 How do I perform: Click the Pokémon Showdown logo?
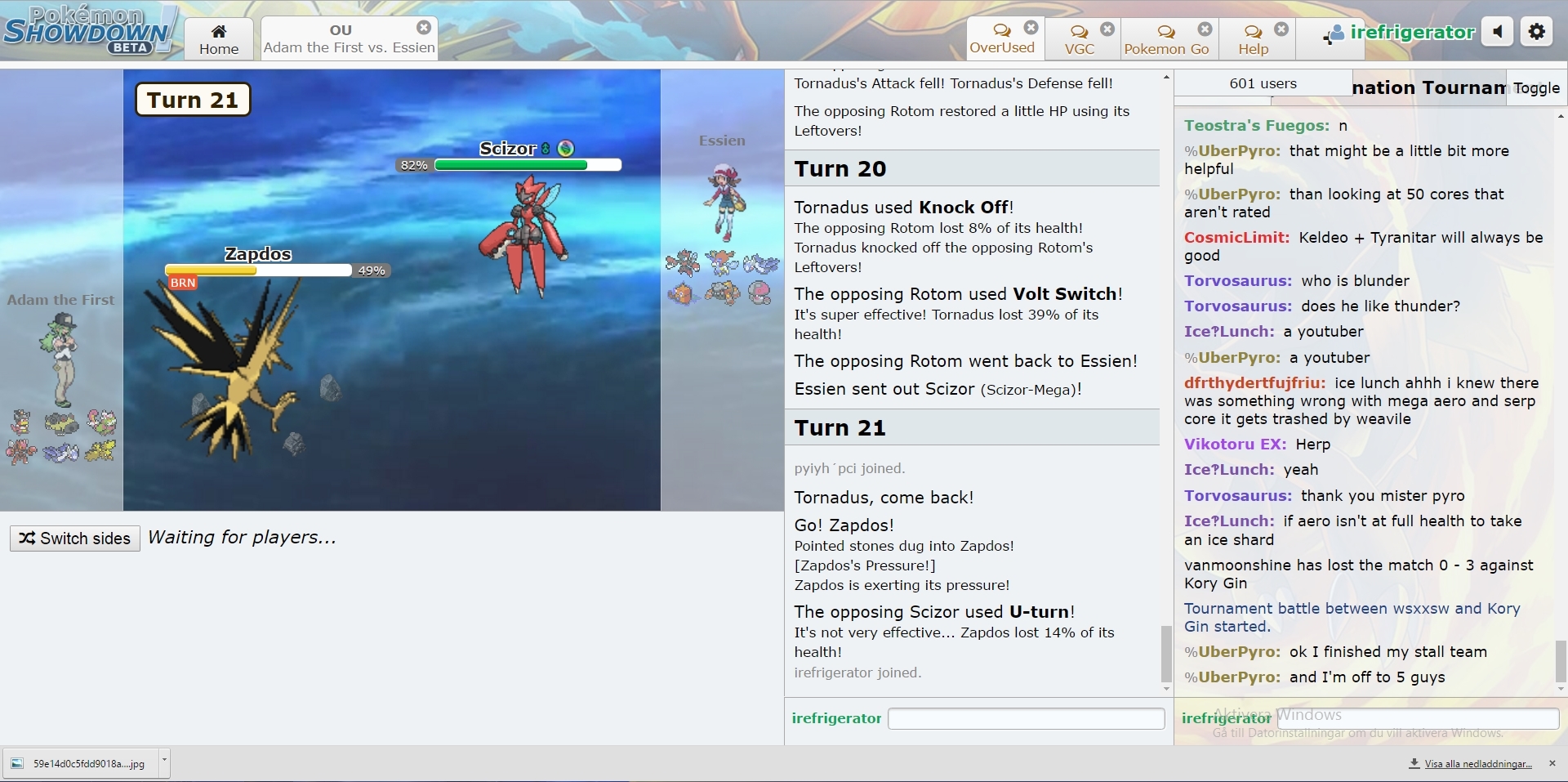tap(88, 30)
